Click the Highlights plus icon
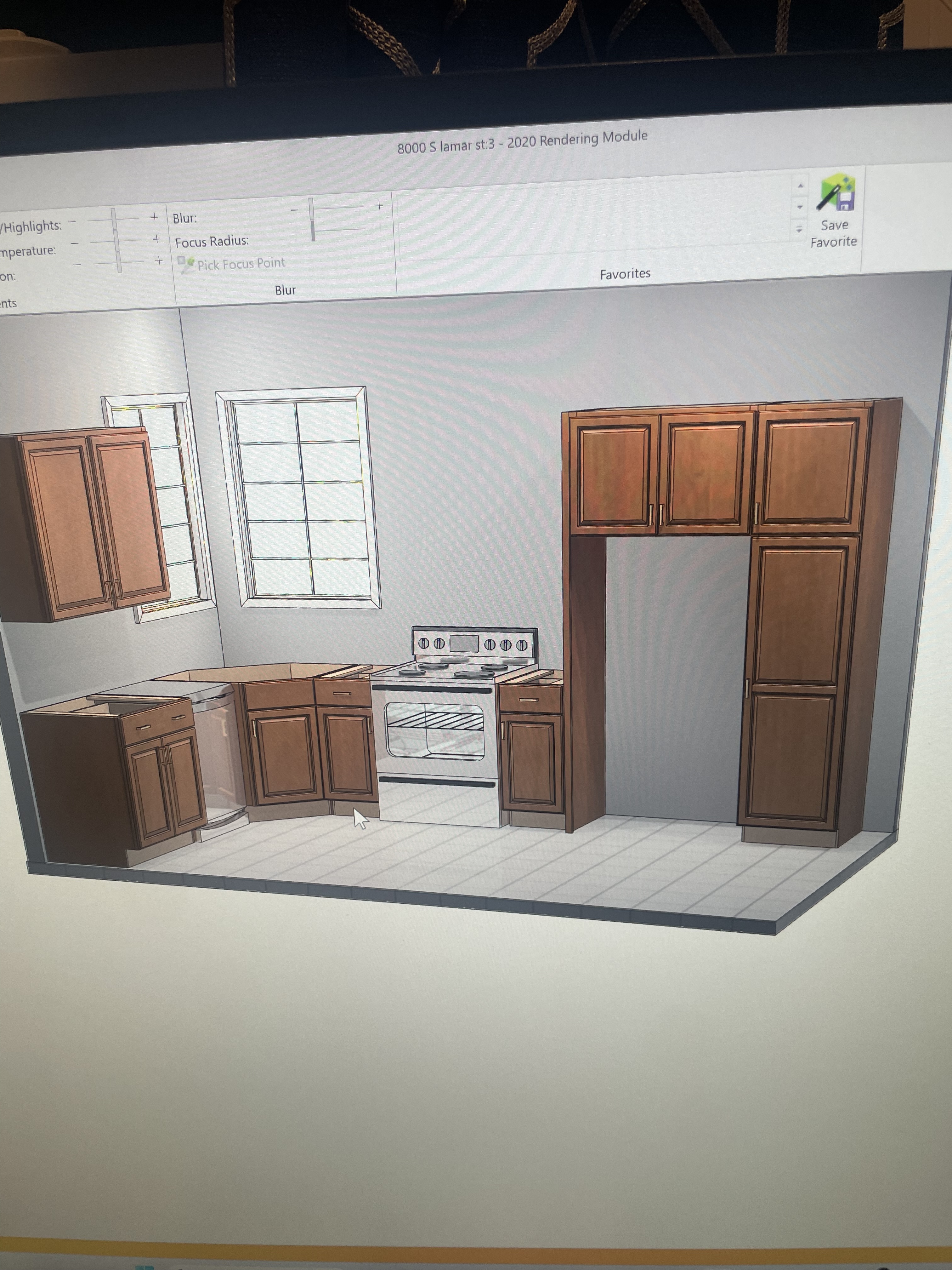This screenshot has width=952, height=1270. click(154, 218)
